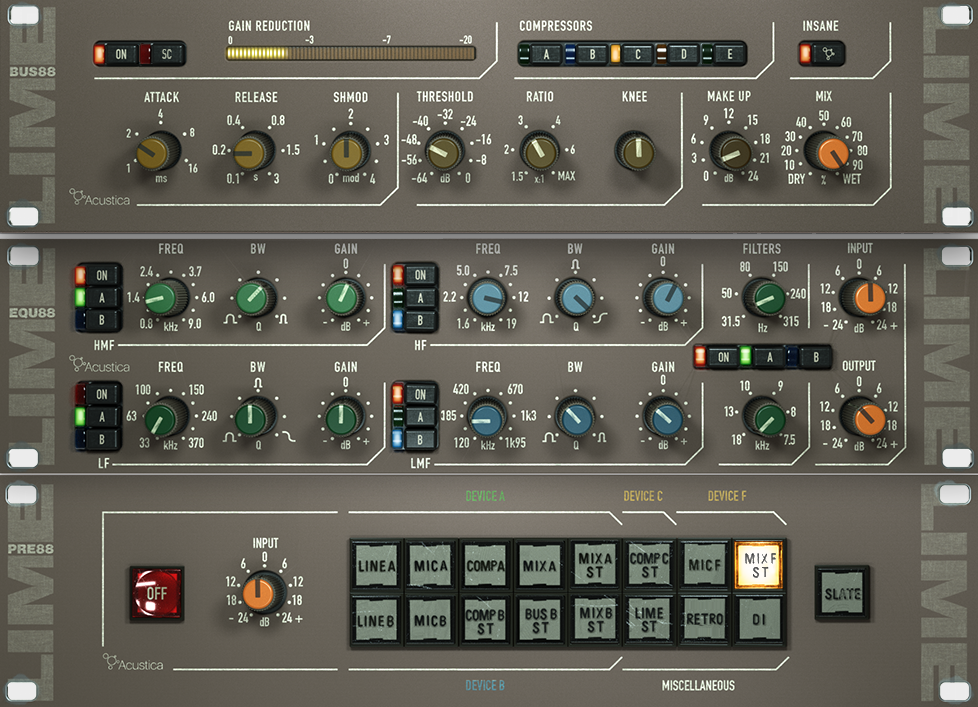Select the RETRO preamp
The width and height of the screenshot is (978, 707).
tap(704, 620)
